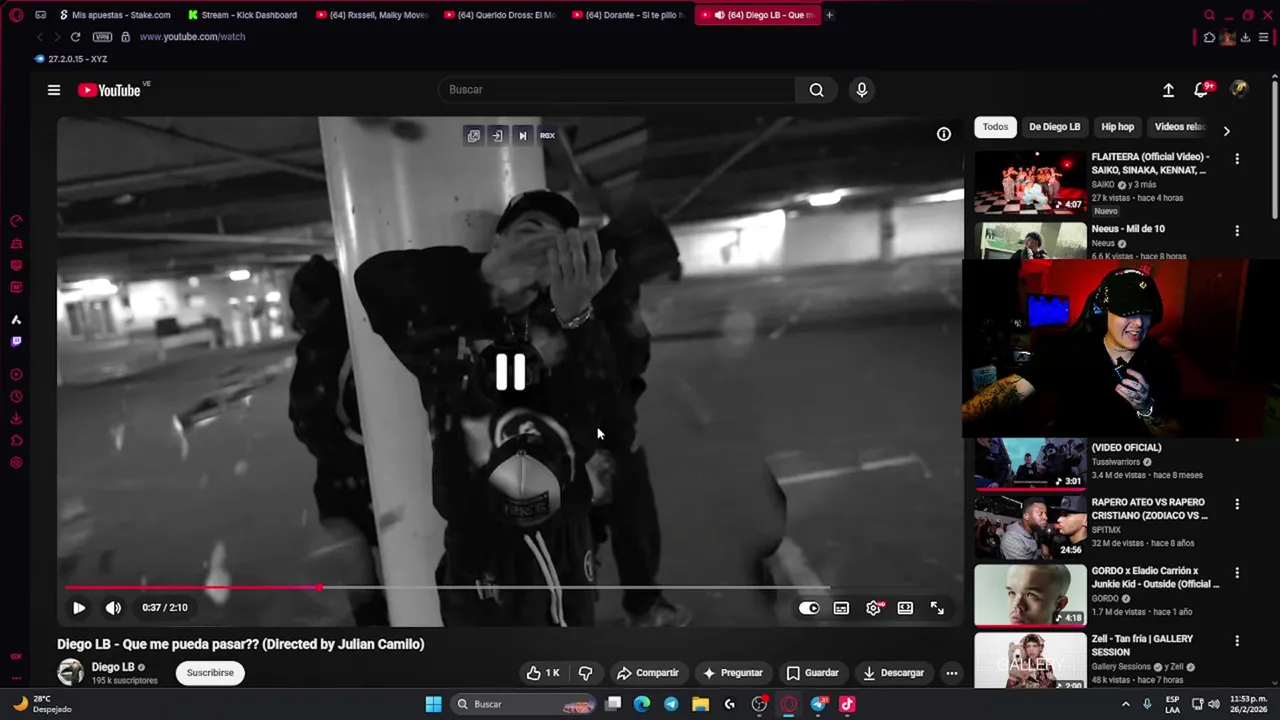Open TikTok from the taskbar
The image size is (1280, 720).
(x=847, y=704)
